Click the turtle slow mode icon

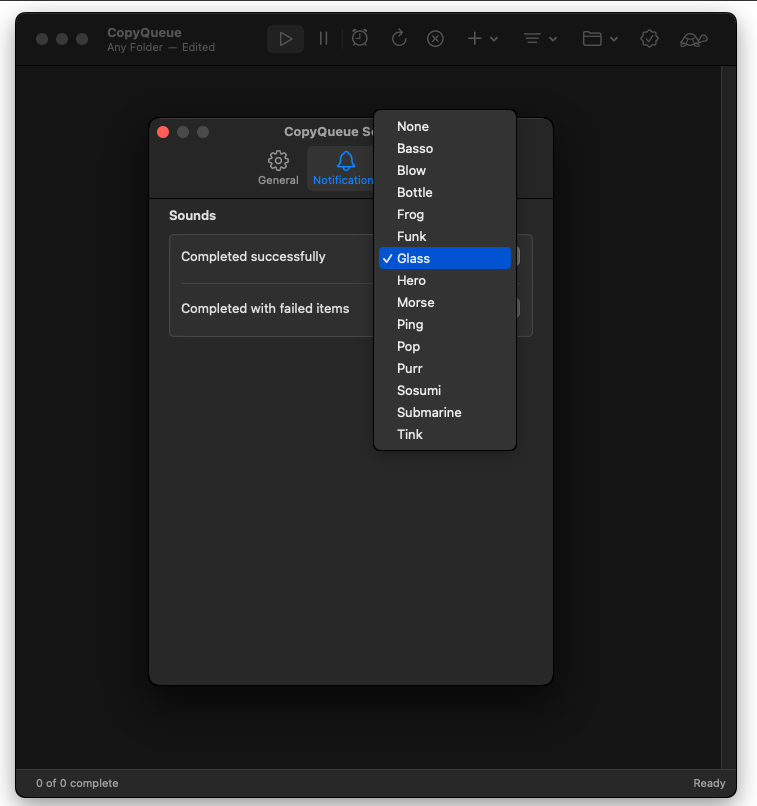click(x=694, y=39)
